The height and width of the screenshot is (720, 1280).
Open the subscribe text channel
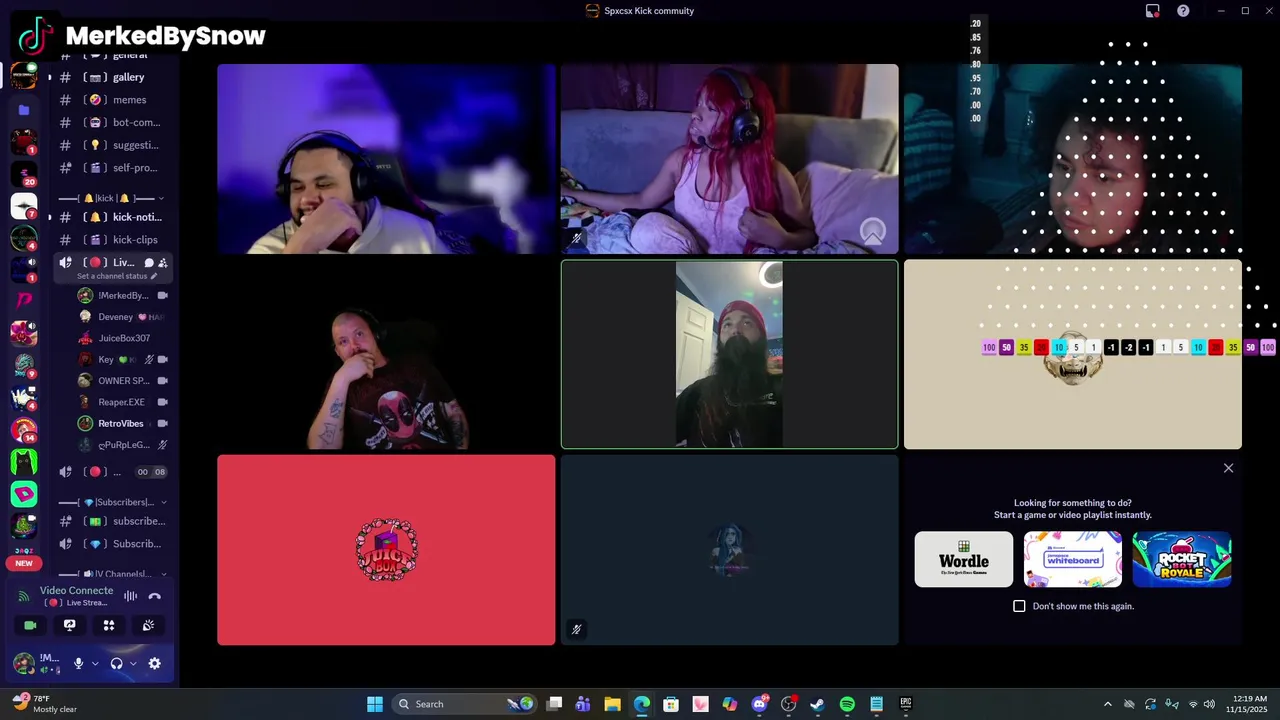click(x=112, y=521)
